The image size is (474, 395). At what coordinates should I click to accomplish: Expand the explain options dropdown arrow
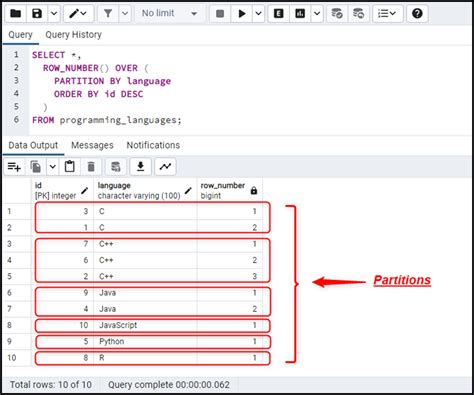pyautogui.click(x=317, y=14)
